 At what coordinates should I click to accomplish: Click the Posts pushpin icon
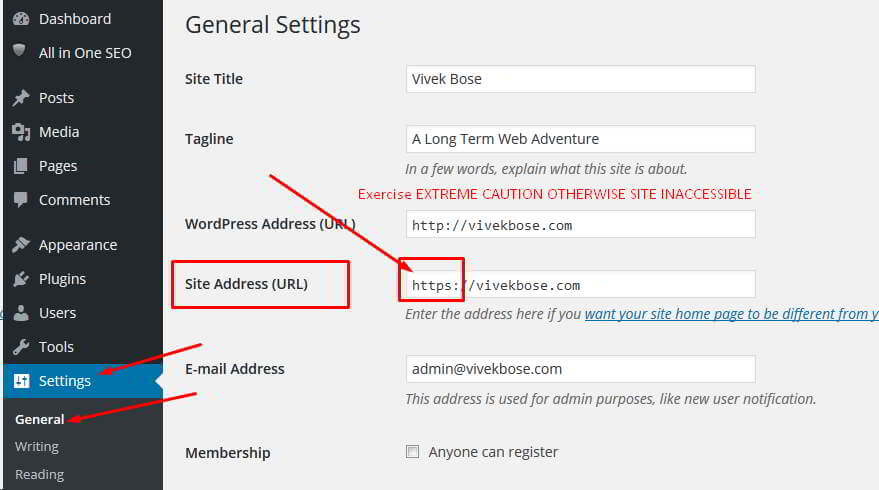point(21,98)
